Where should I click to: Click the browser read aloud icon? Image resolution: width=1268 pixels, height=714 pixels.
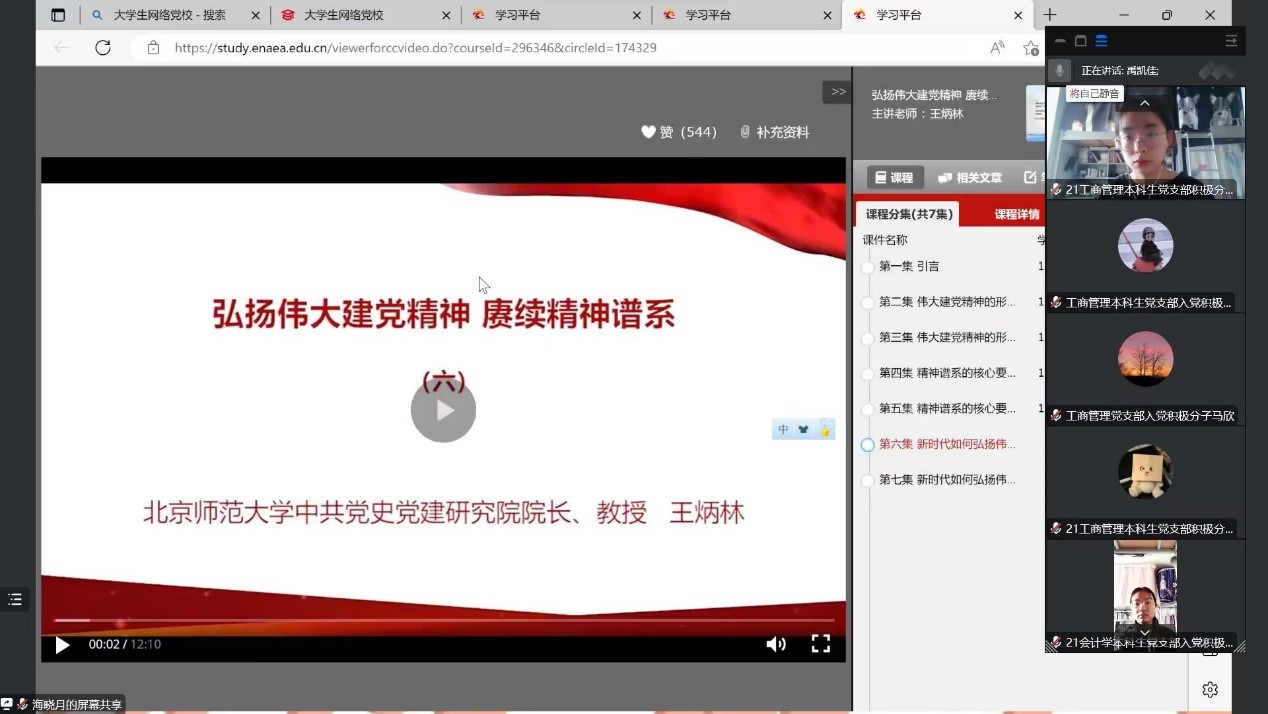pyautogui.click(x=997, y=47)
